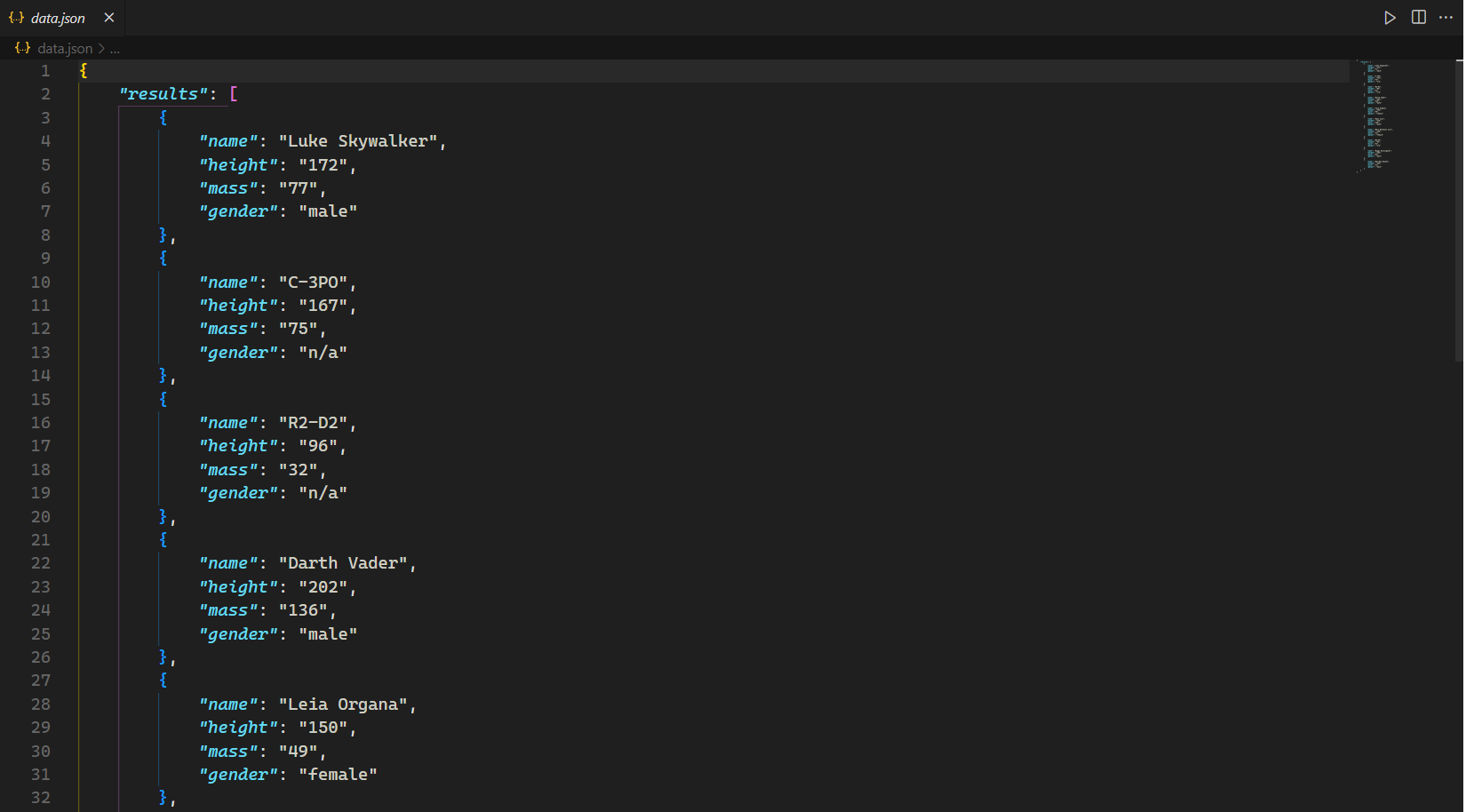Click the opening brace on line 21
1466x812 pixels.
click(163, 540)
